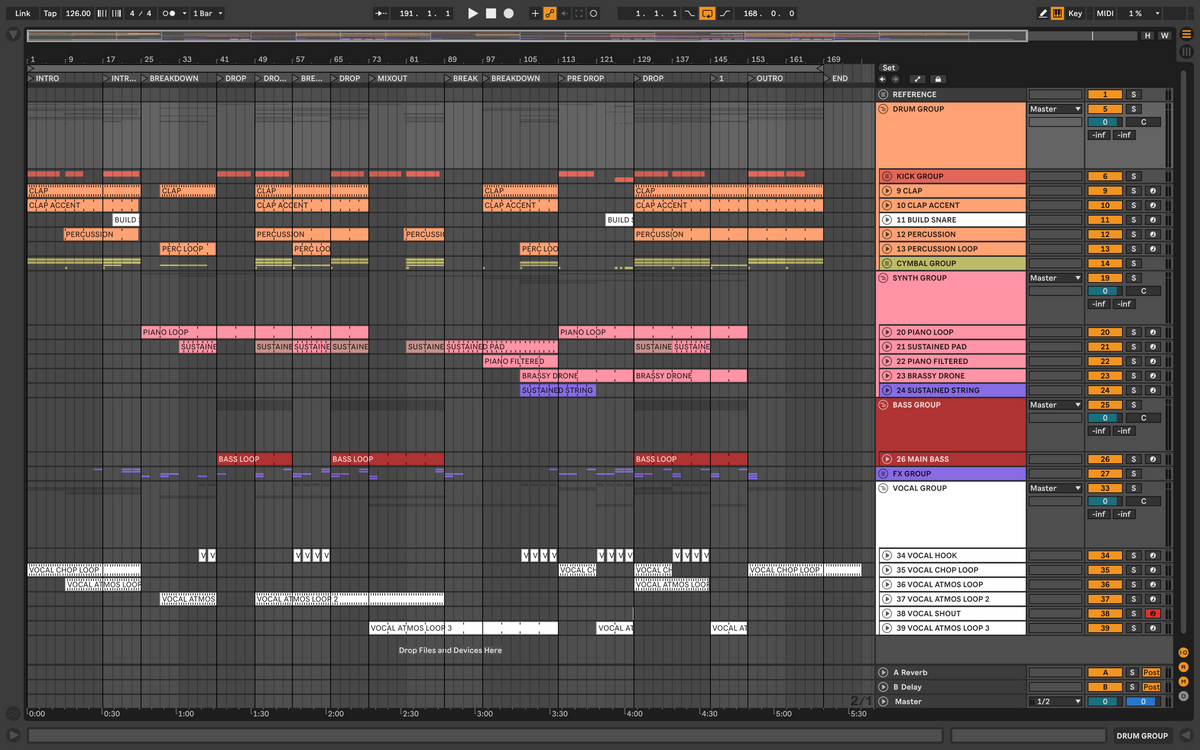
Task: Click the Master track volume field
Action: point(1104,702)
